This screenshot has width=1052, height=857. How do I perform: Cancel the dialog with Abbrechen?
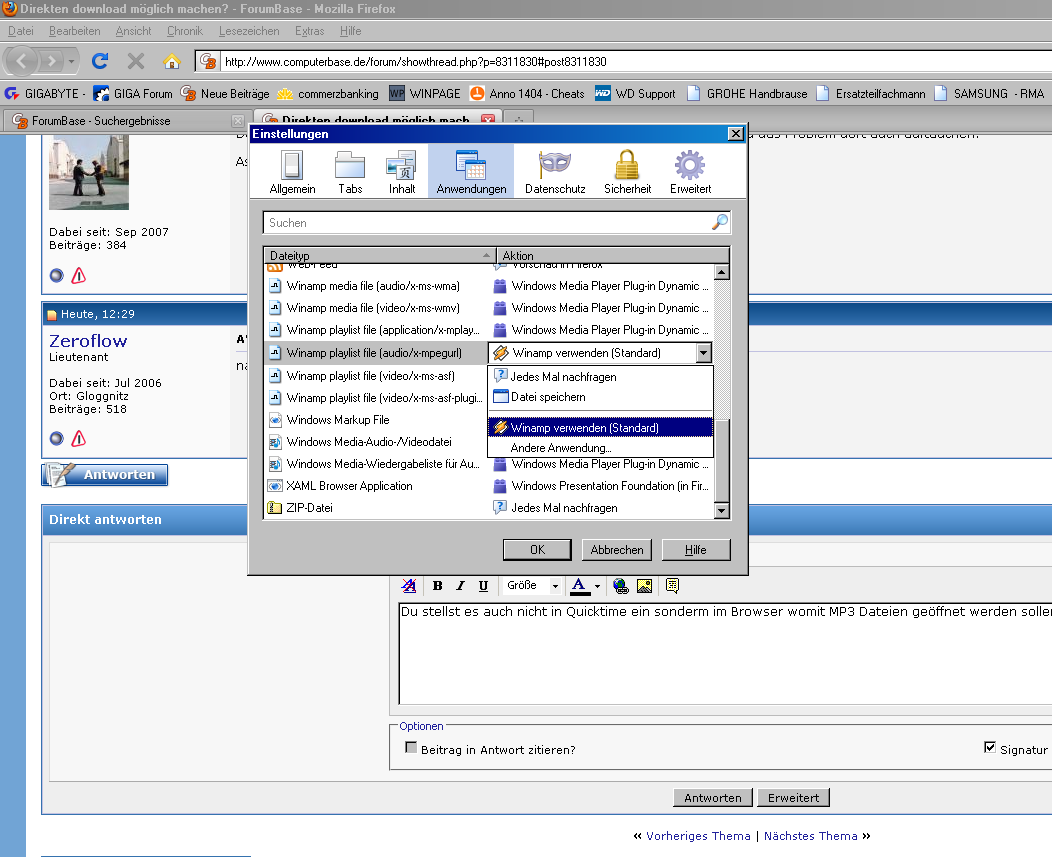pos(617,550)
